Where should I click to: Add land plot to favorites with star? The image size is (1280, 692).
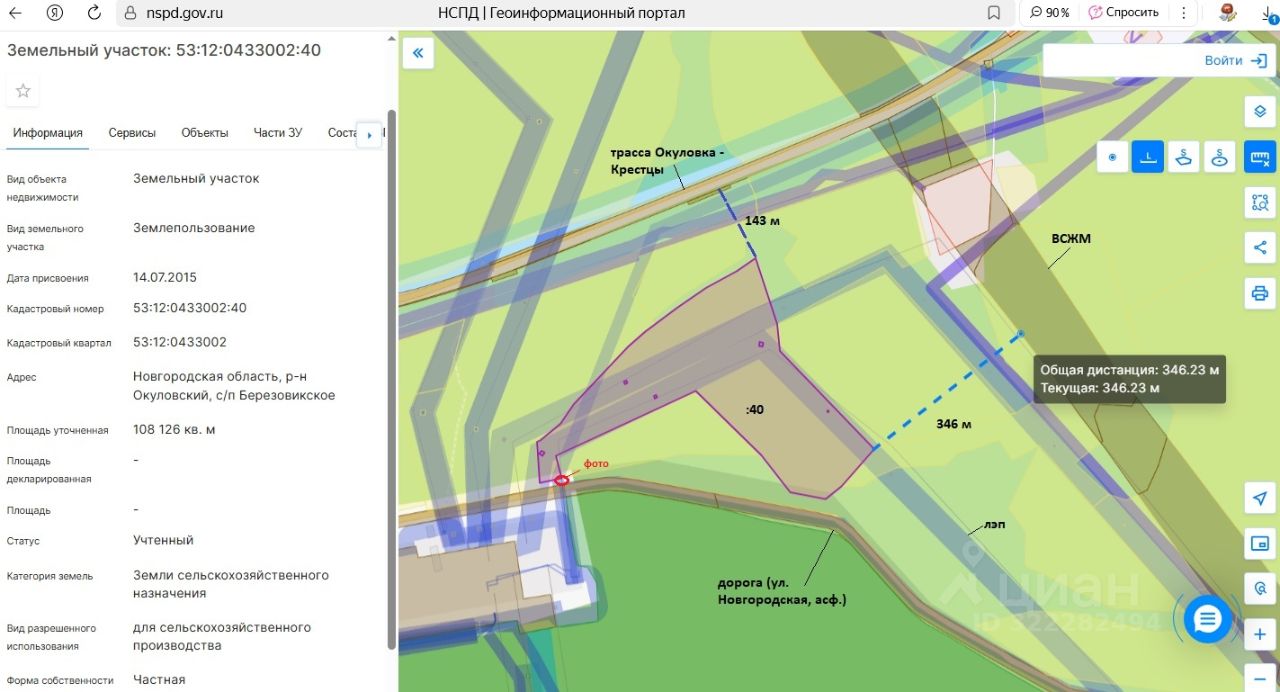click(23, 91)
